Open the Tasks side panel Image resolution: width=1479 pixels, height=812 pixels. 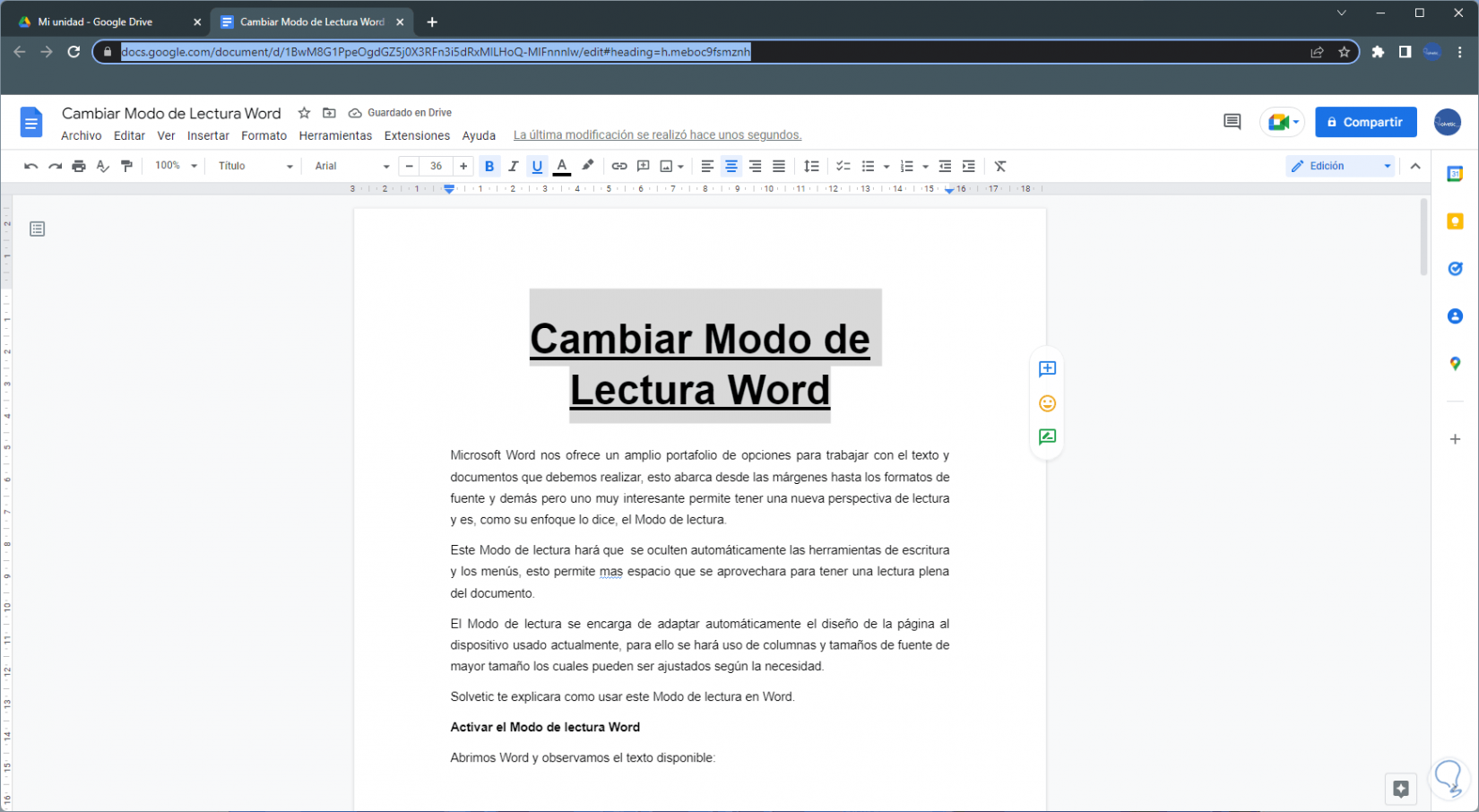pos(1455,269)
